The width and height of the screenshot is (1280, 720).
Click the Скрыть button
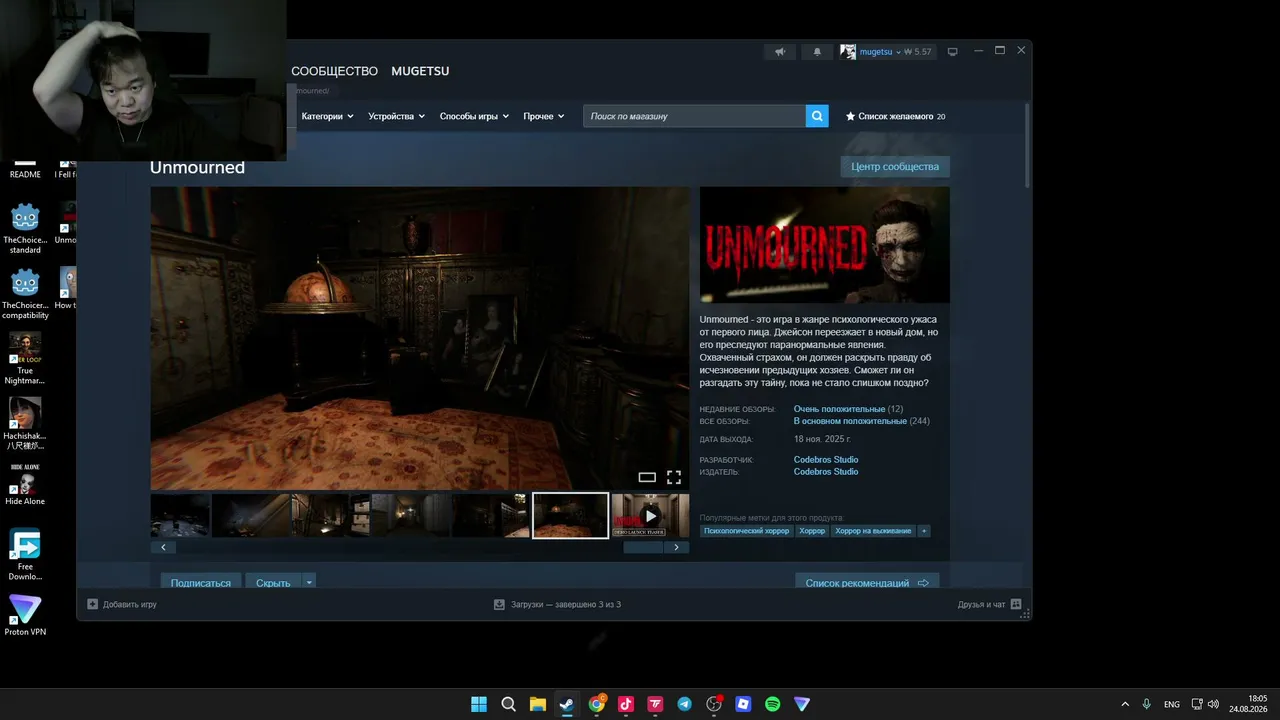(273, 582)
